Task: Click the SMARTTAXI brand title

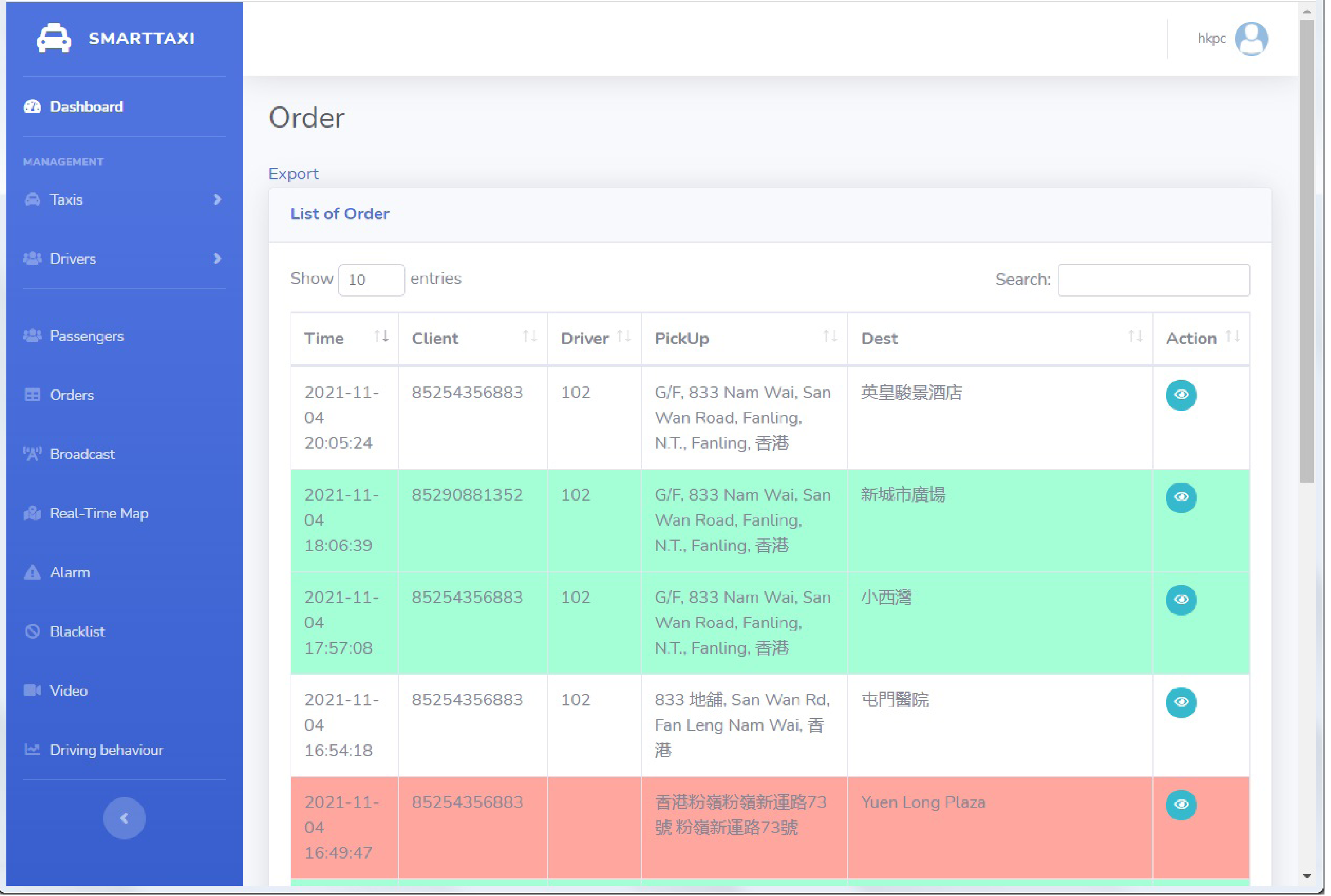Action: tap(141, 38)
